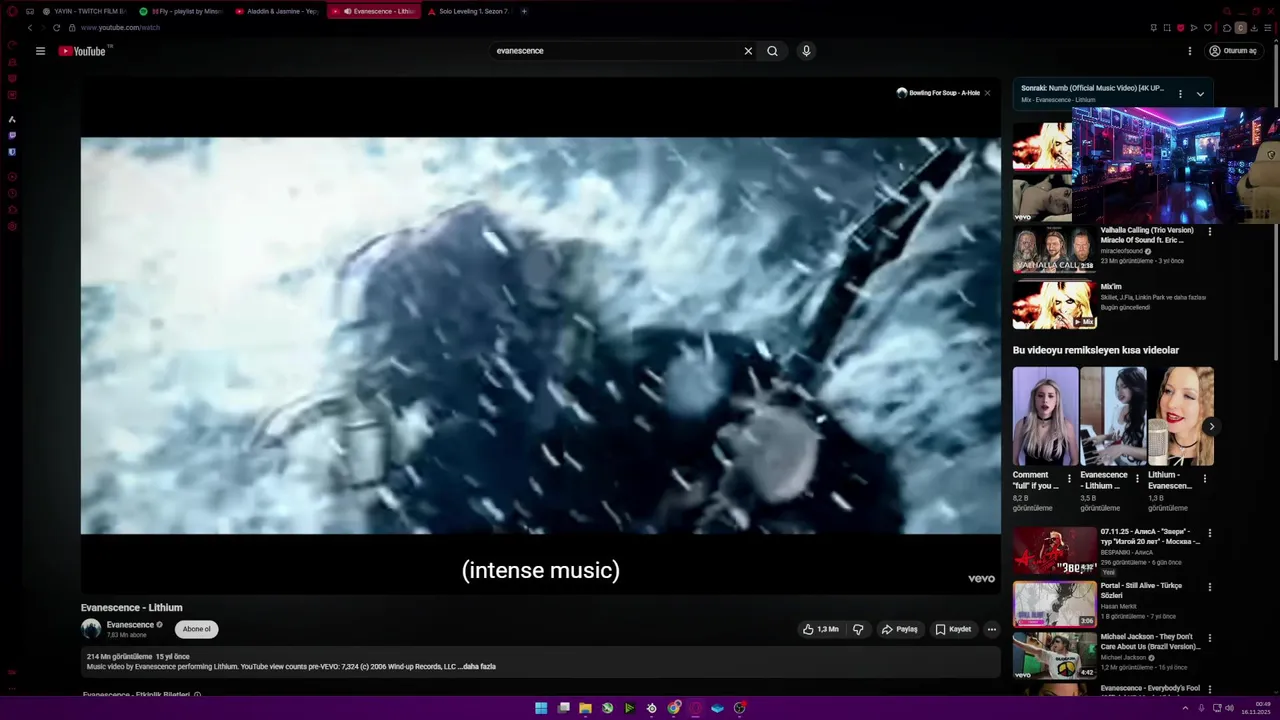Switch to Fly playlist Spotify tab
Viewport: 1280px width, 720px height.
pyautogui.click(x=181, y=11)
